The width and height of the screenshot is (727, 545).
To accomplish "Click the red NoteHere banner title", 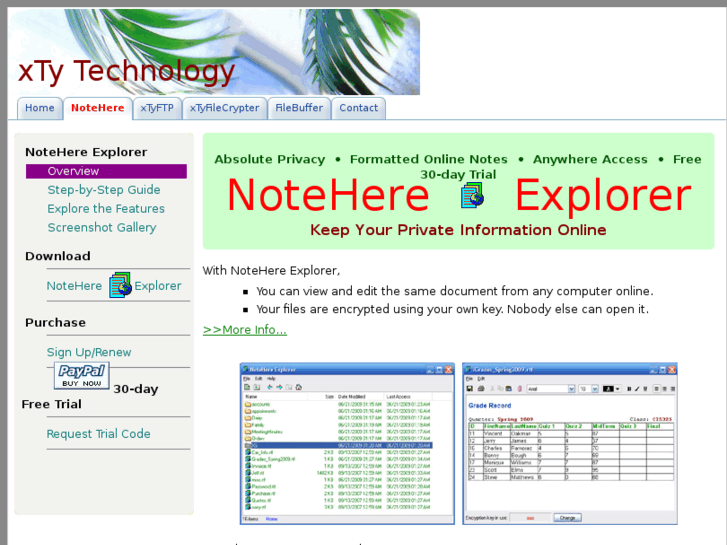I will tap(328, 195).
